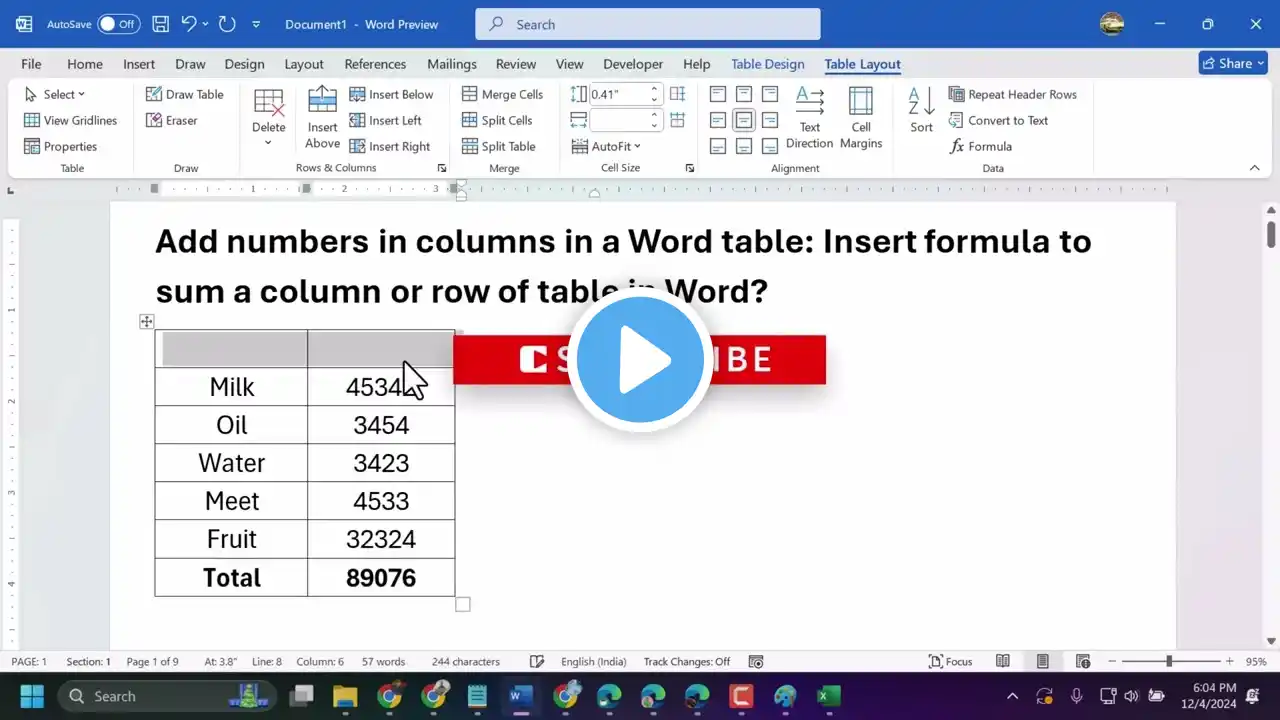Image resolution: width=1280 pixels, height=720 pixels.
Task: Open the Cell Size dialog launcher
Action: coord(689,168)
